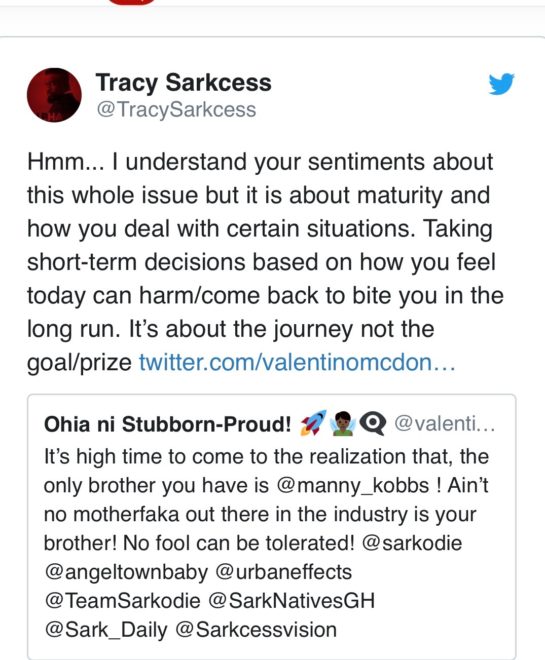Open the truncated @valenti... handle
The image size is (545, 660).
[444, 423]
